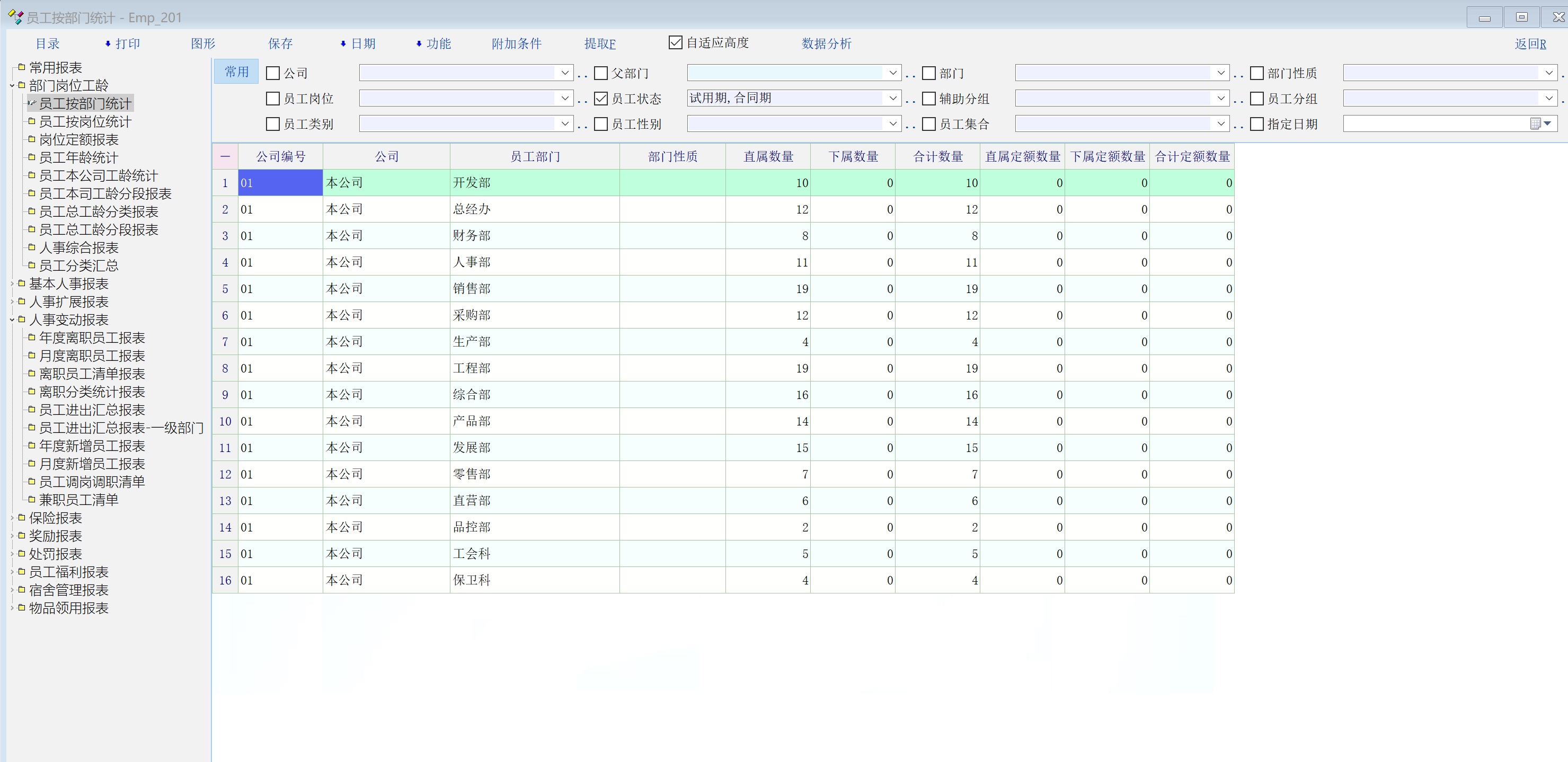
Task: Click folder icon beside 物品领用报表
Action: coord(22,608)
